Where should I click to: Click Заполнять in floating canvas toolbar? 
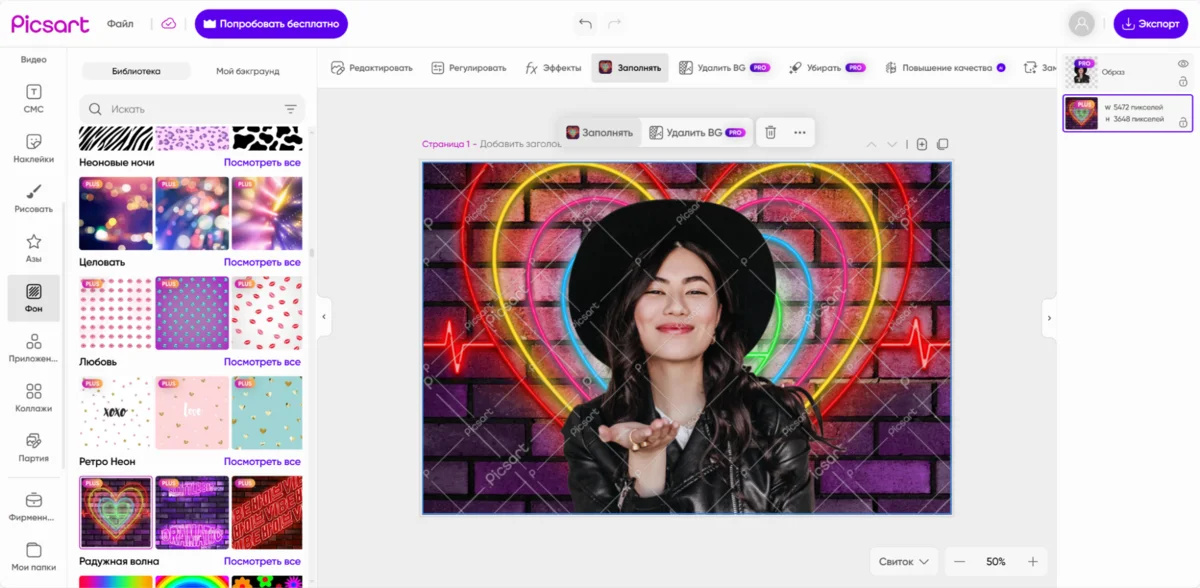[599, 132]
